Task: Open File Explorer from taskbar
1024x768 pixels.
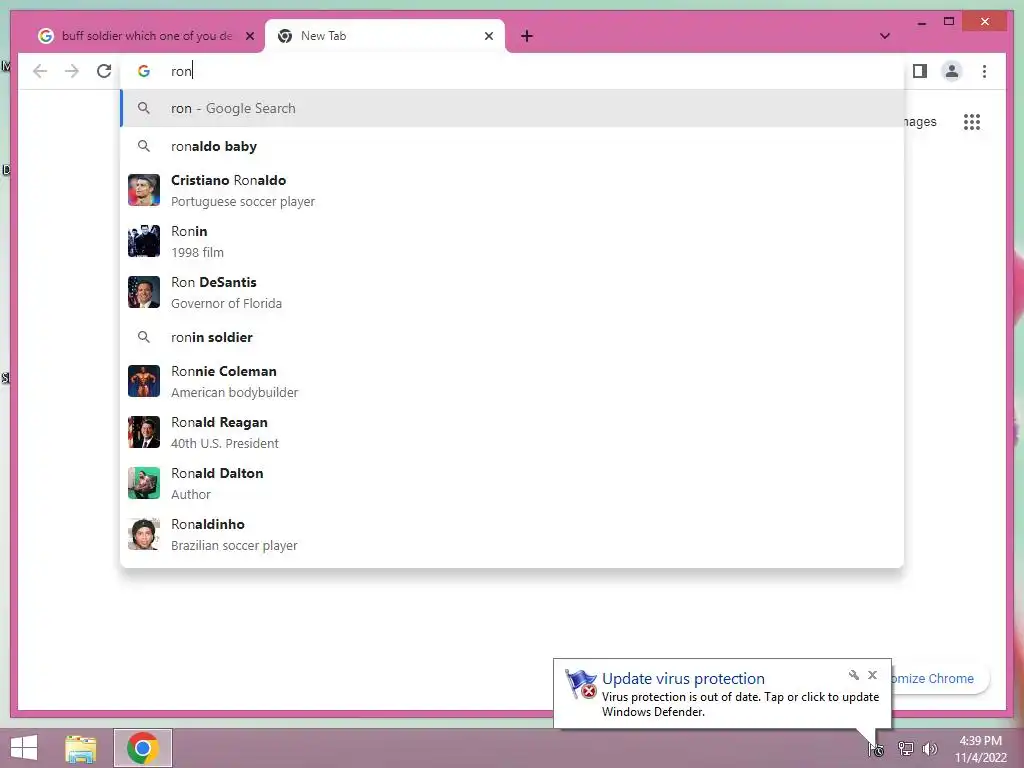Action: 80,748
